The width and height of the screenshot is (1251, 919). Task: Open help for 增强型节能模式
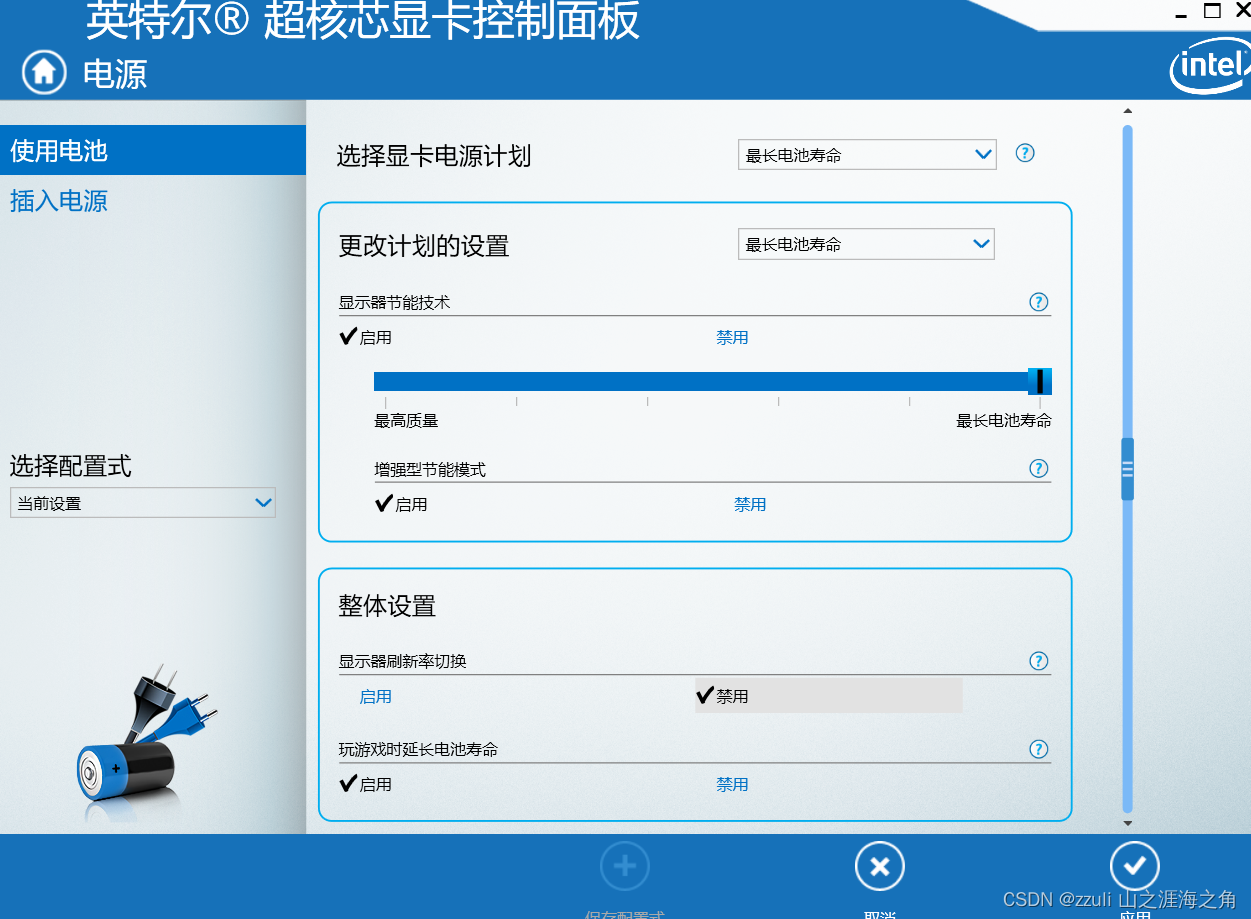(x=1039, y=468)
